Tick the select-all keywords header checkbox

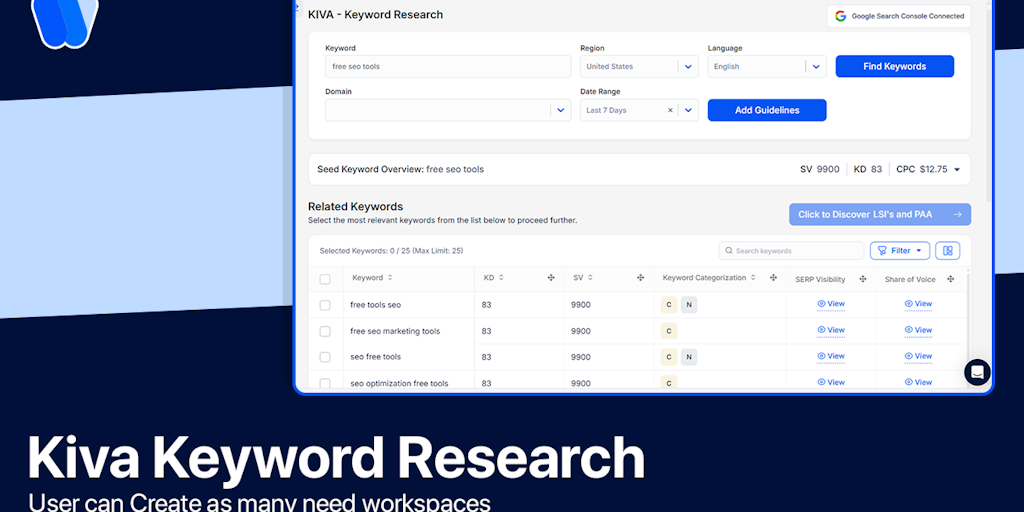[325, 280]
